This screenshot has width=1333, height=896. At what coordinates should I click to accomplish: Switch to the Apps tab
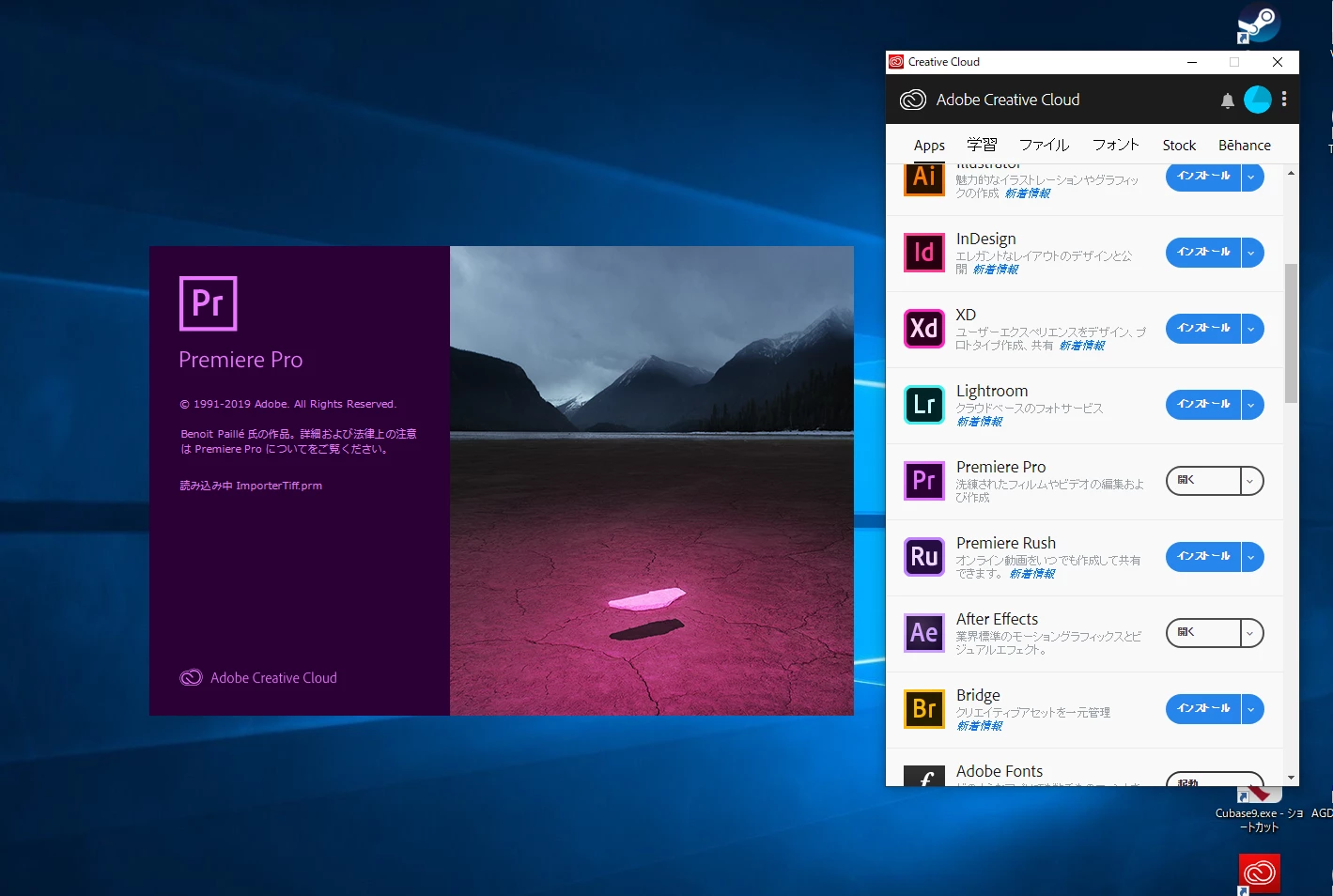coord(929,146)
